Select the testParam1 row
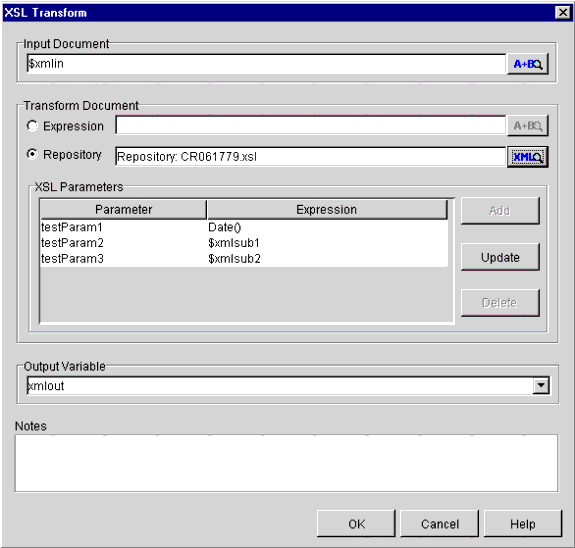This screenshot has height=548, width=575. pos(244,227)
